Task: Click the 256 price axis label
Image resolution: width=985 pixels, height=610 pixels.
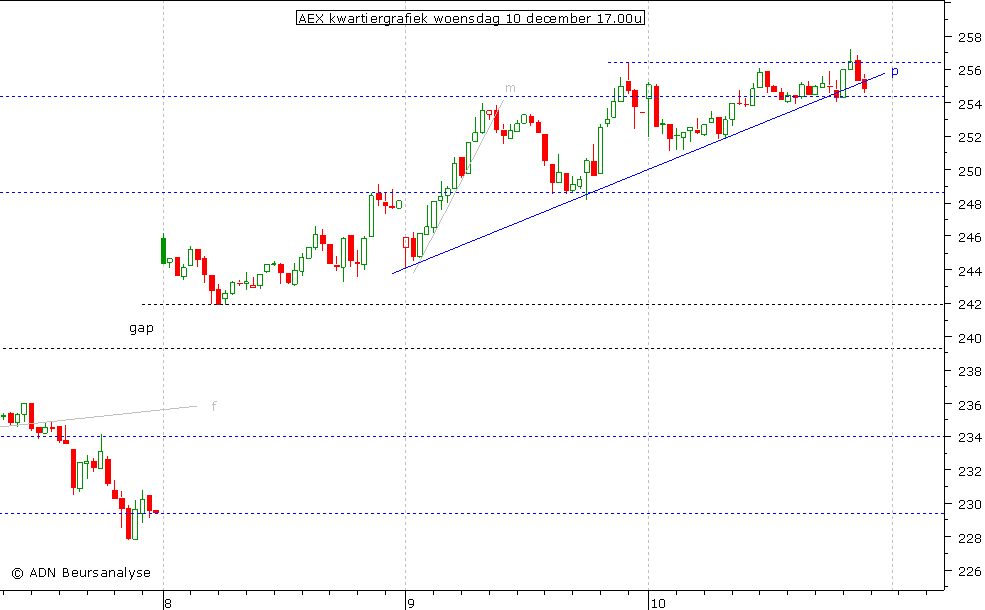Action: (969, 70)
